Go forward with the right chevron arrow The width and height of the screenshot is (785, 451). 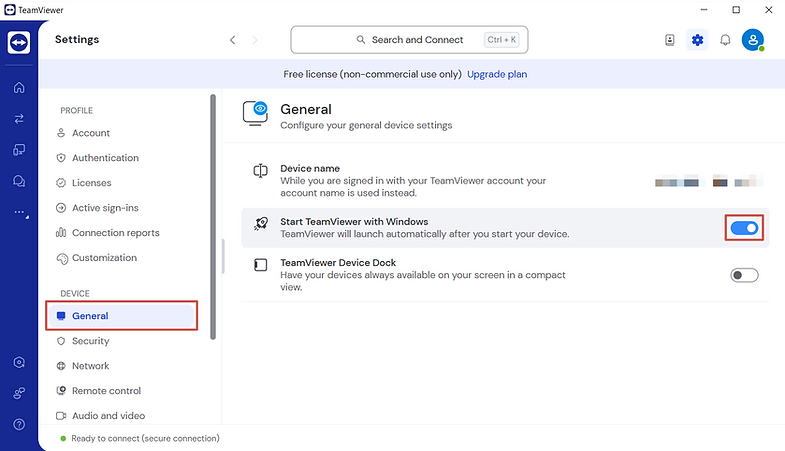[255, 40]
